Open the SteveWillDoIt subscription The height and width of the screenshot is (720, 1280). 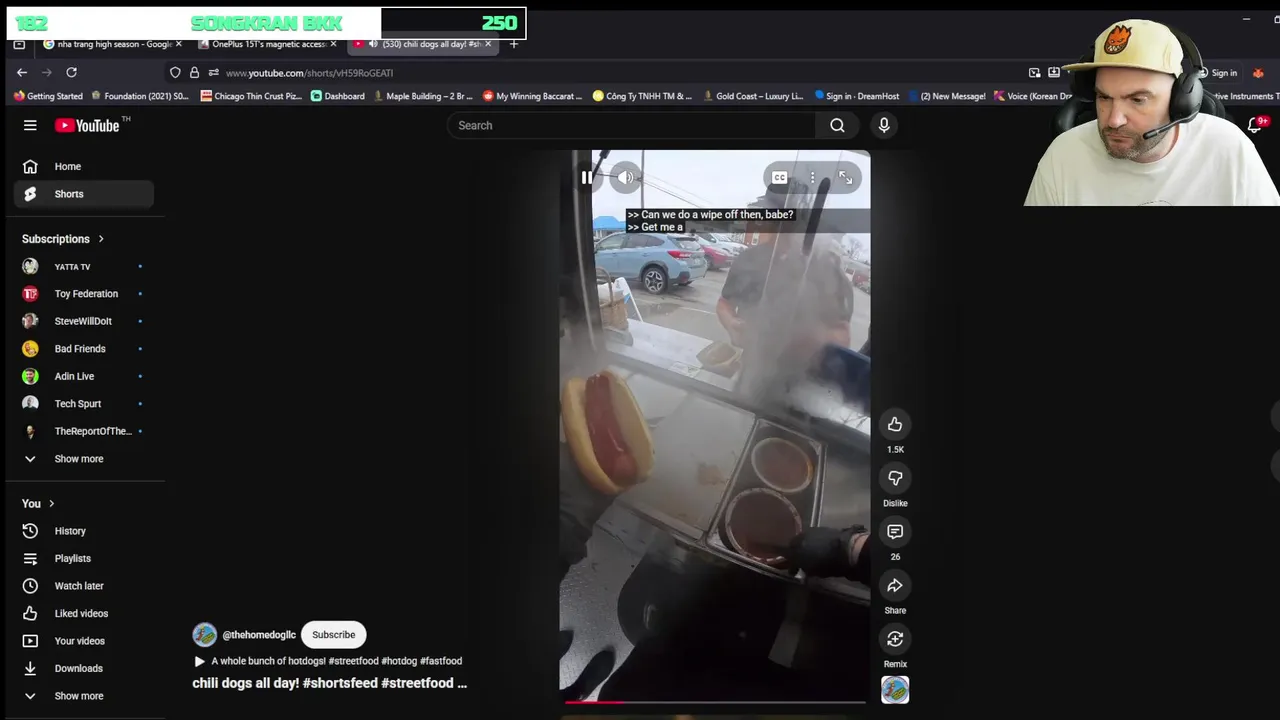tap(84, 321)
